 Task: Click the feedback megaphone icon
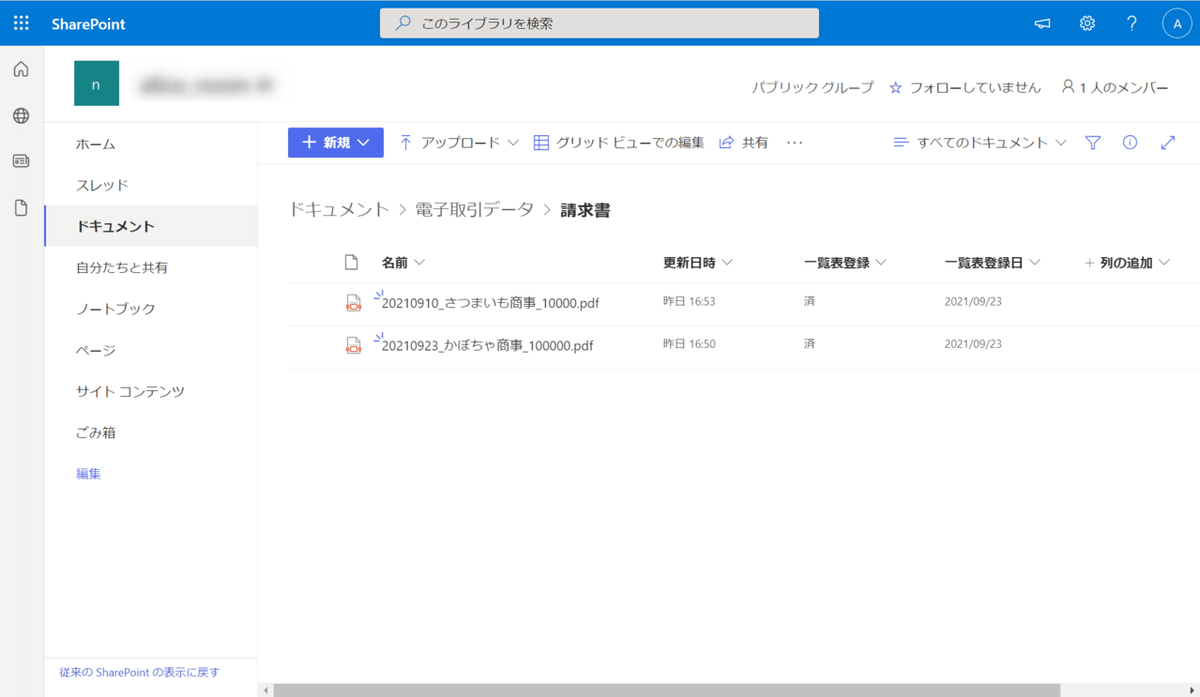point(1042,23)
